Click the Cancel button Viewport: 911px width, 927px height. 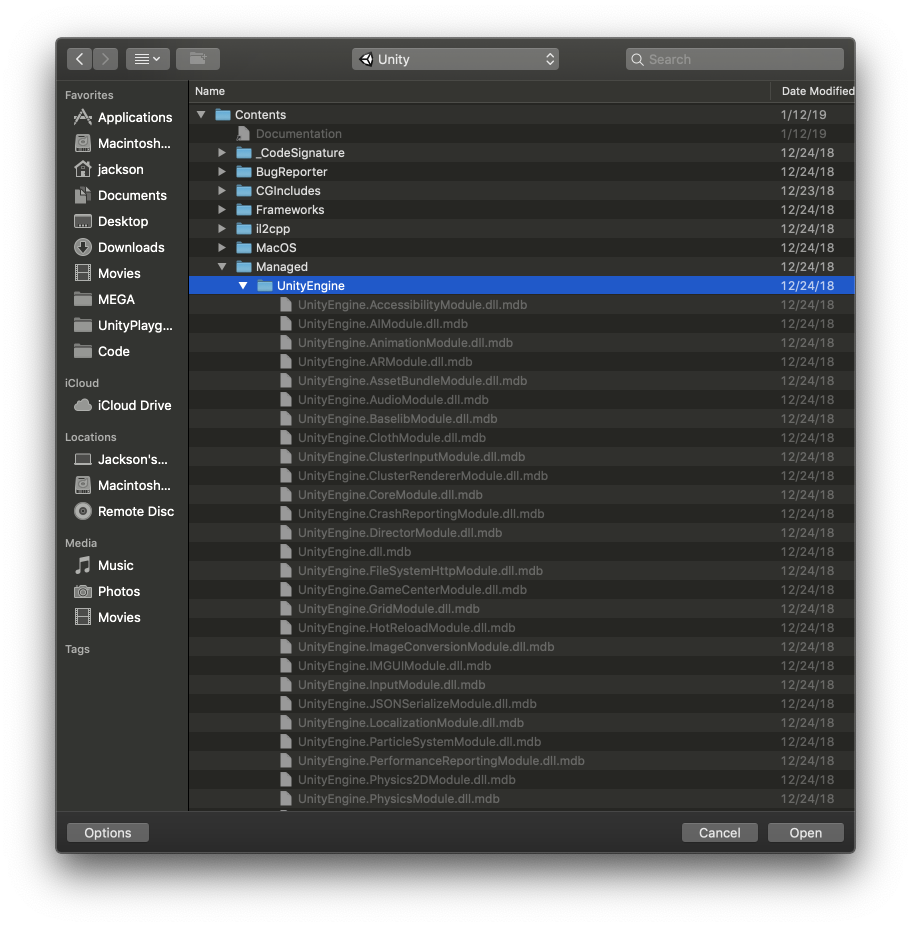point(719,832)
